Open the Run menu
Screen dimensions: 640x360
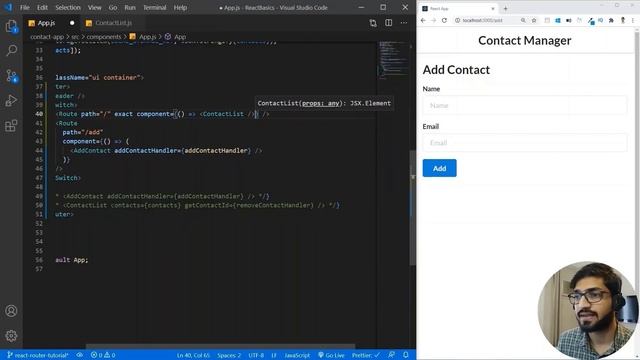click(x=130, y=7)
